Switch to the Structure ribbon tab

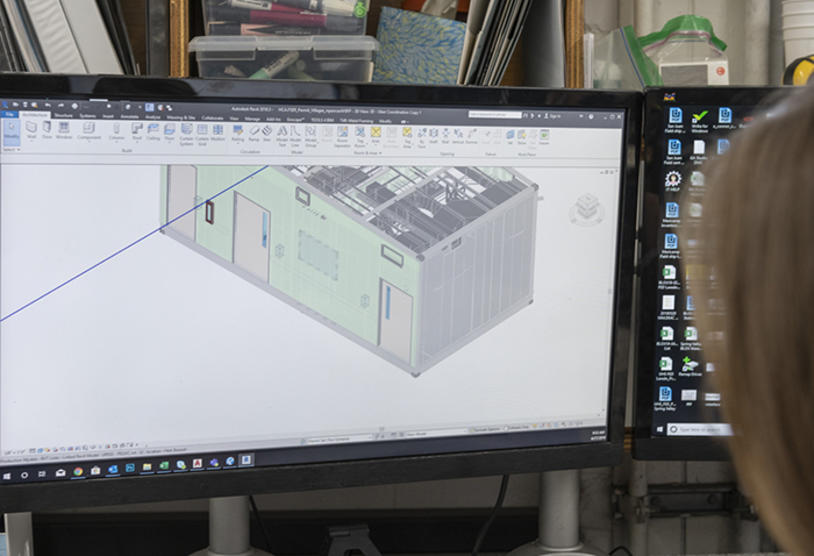pyautogui.click(x=63, y=116)
